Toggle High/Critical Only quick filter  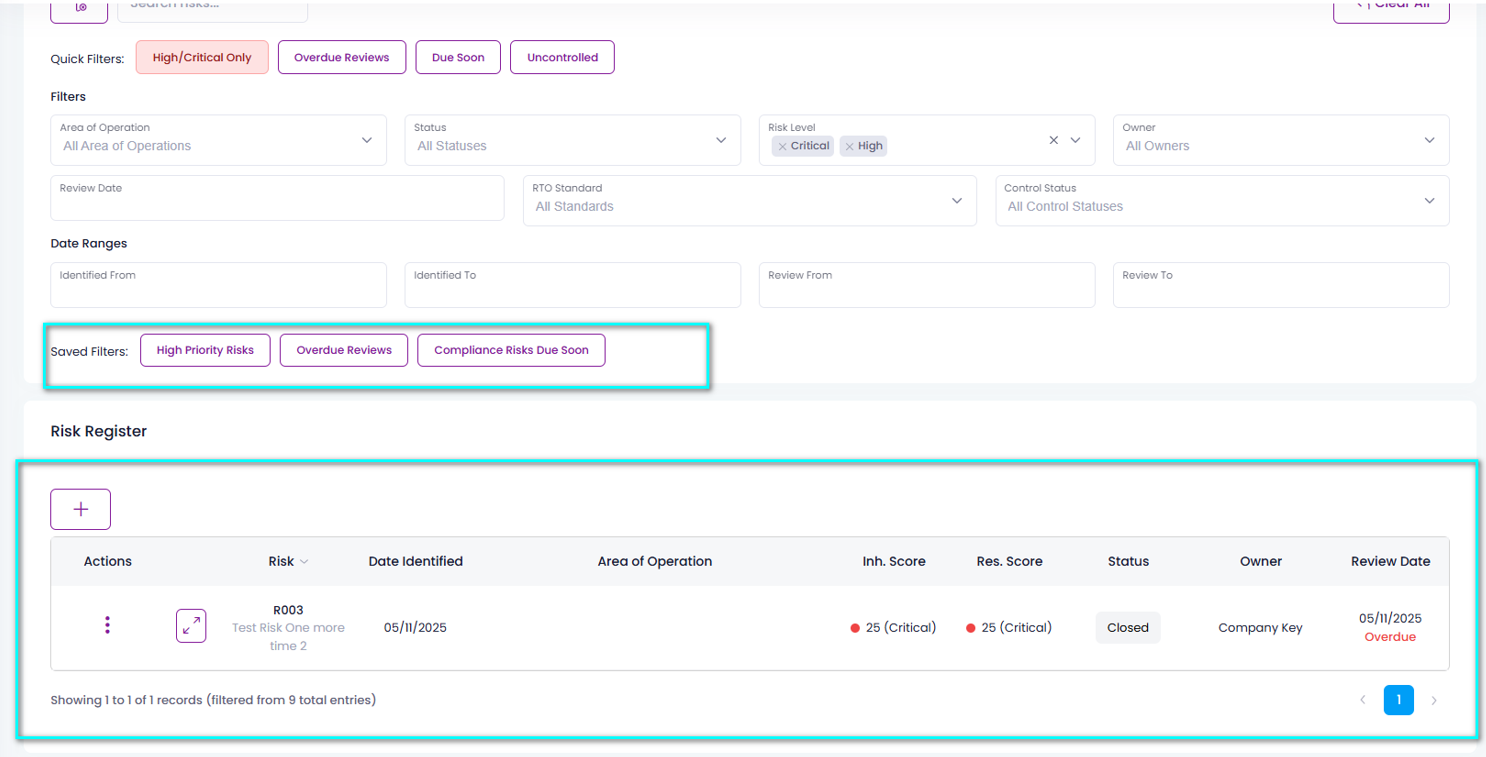(x=202, y=57)
